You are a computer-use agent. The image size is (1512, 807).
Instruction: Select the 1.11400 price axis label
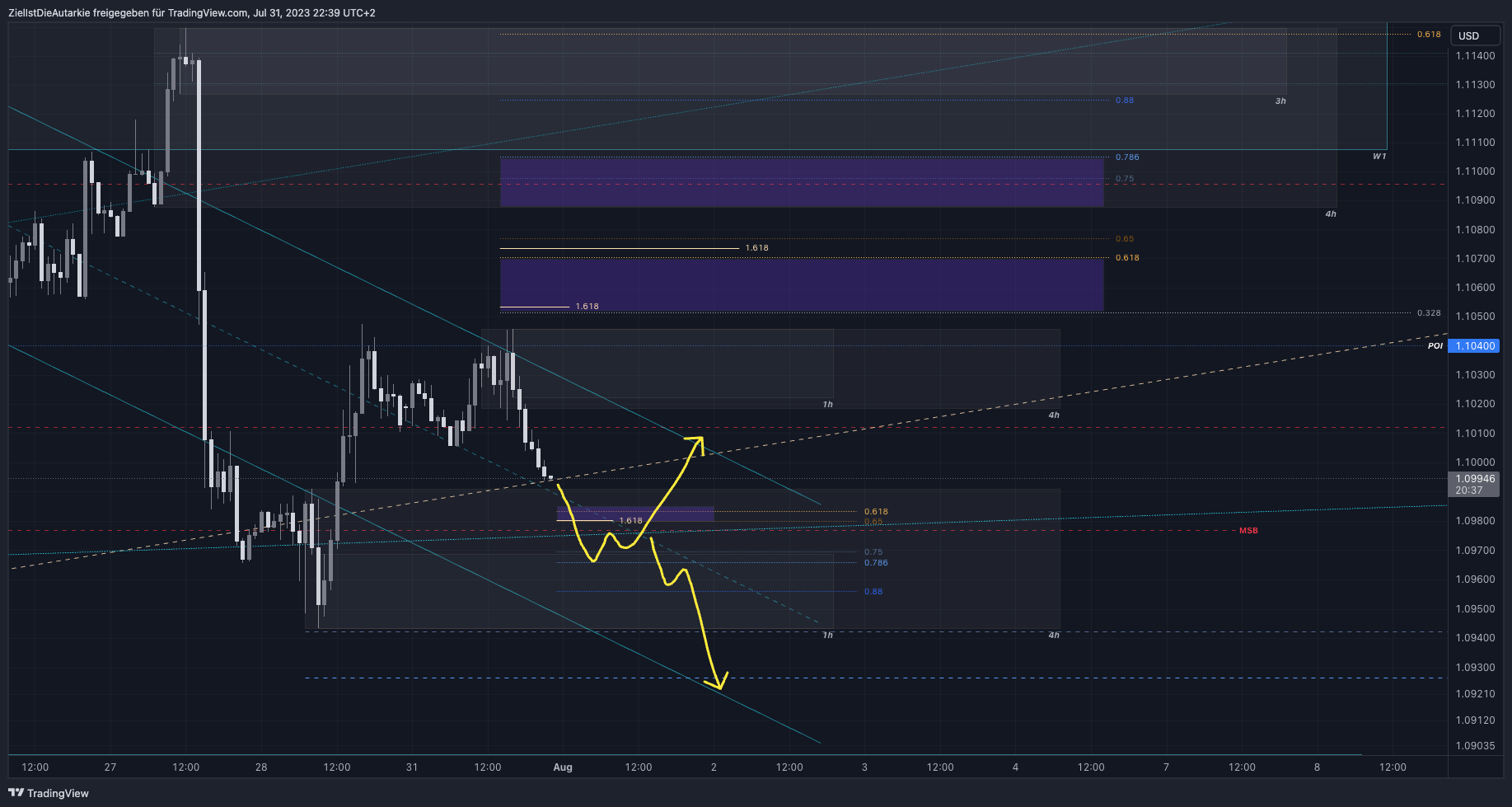click(x=1475, y=56)
